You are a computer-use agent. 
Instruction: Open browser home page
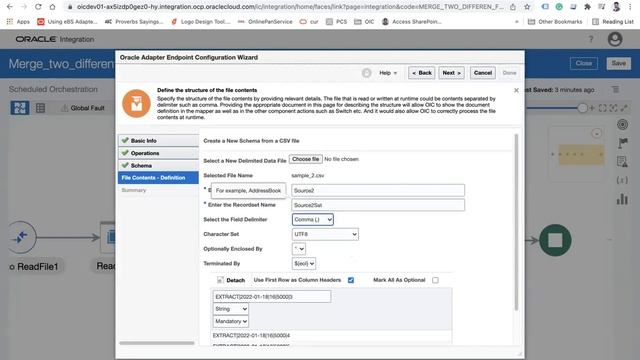click(52, 7)
